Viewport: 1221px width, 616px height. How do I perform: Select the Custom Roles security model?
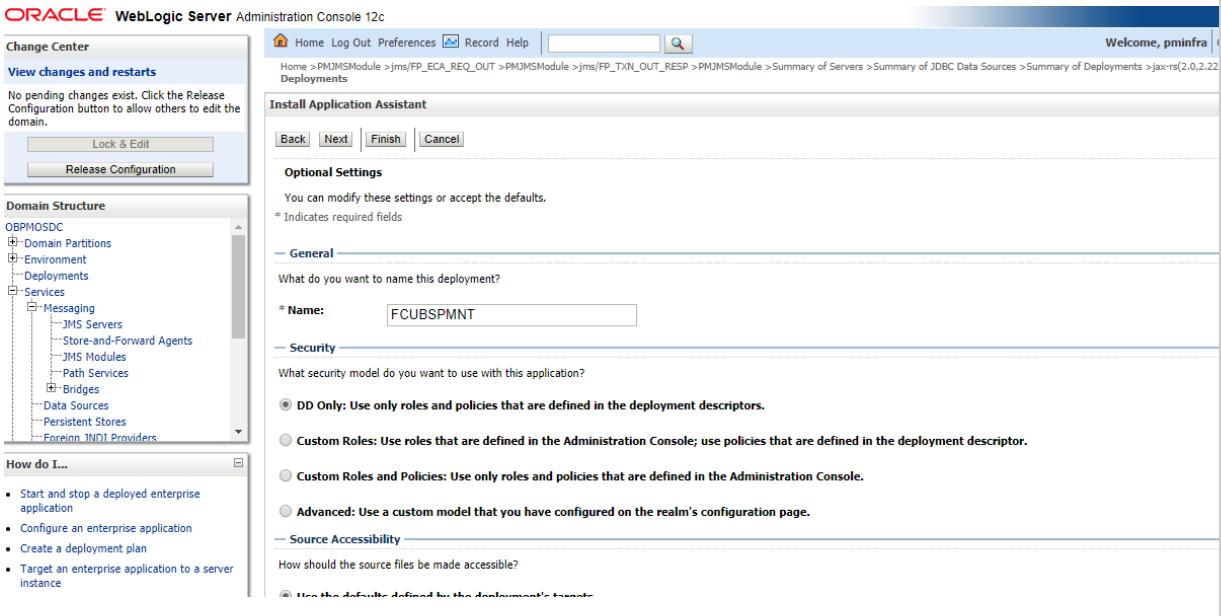pos(286,440)
